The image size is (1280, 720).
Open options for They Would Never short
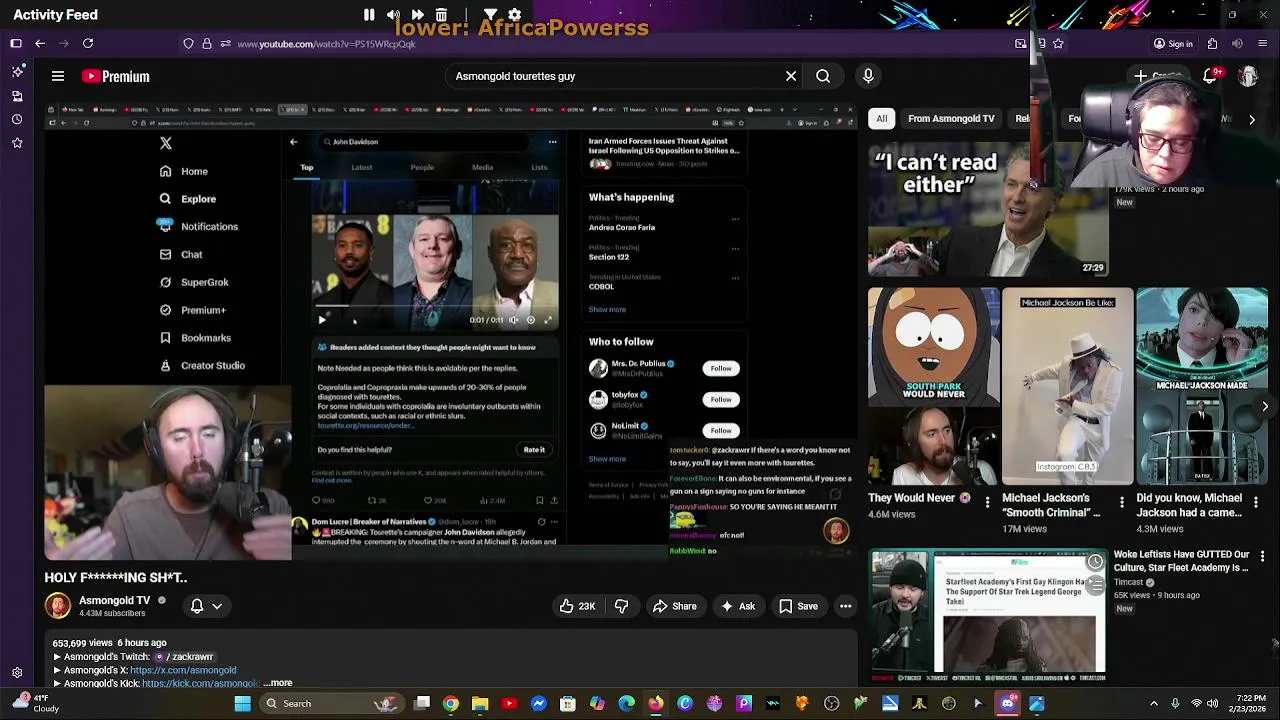(987, 502)
